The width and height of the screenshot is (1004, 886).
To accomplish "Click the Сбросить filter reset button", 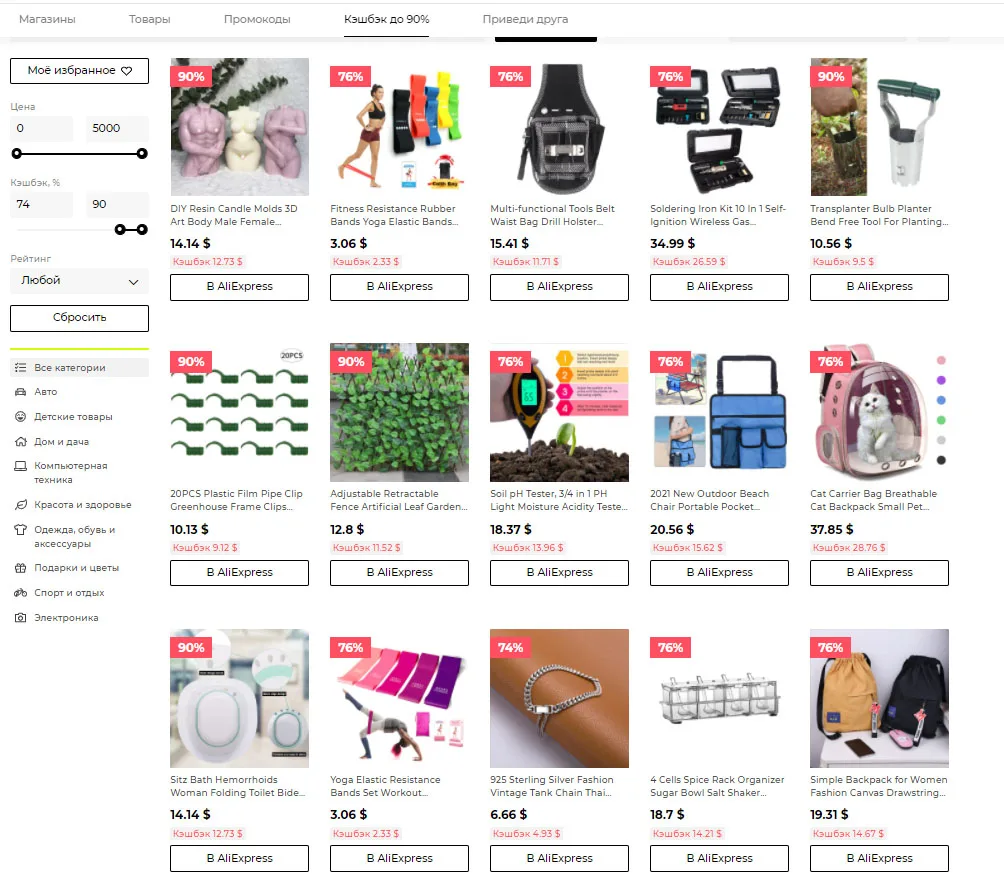I will coord(79,318).
